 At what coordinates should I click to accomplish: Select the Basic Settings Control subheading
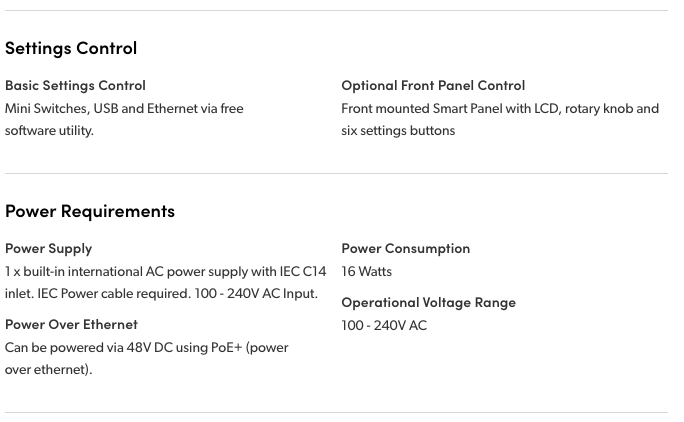click(75, 85)
